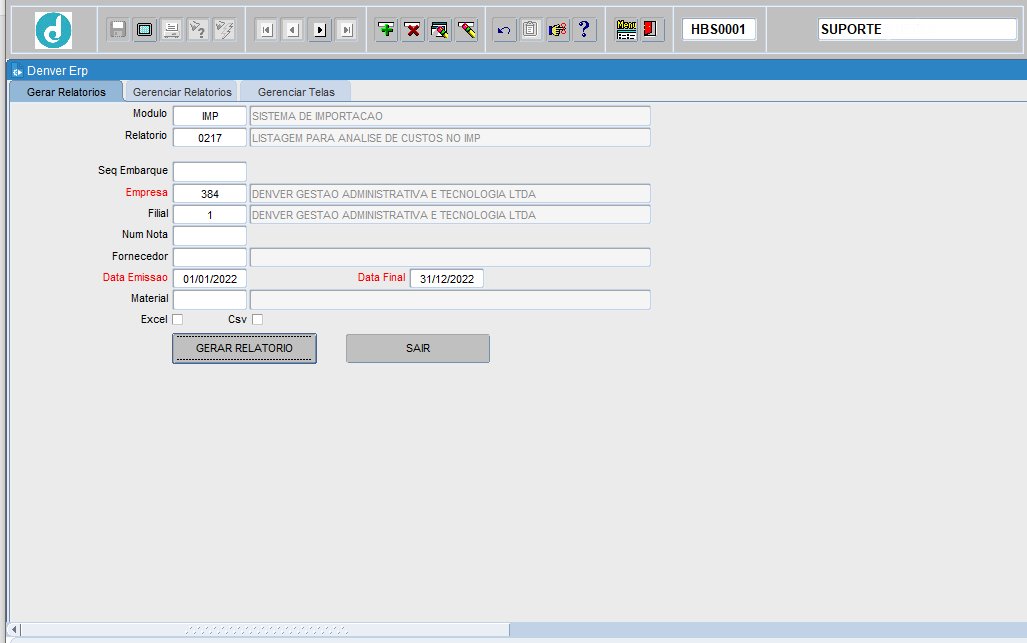1027x643 pixels.
Task: Click the Denver logo icon
Action: pos(53,30)
